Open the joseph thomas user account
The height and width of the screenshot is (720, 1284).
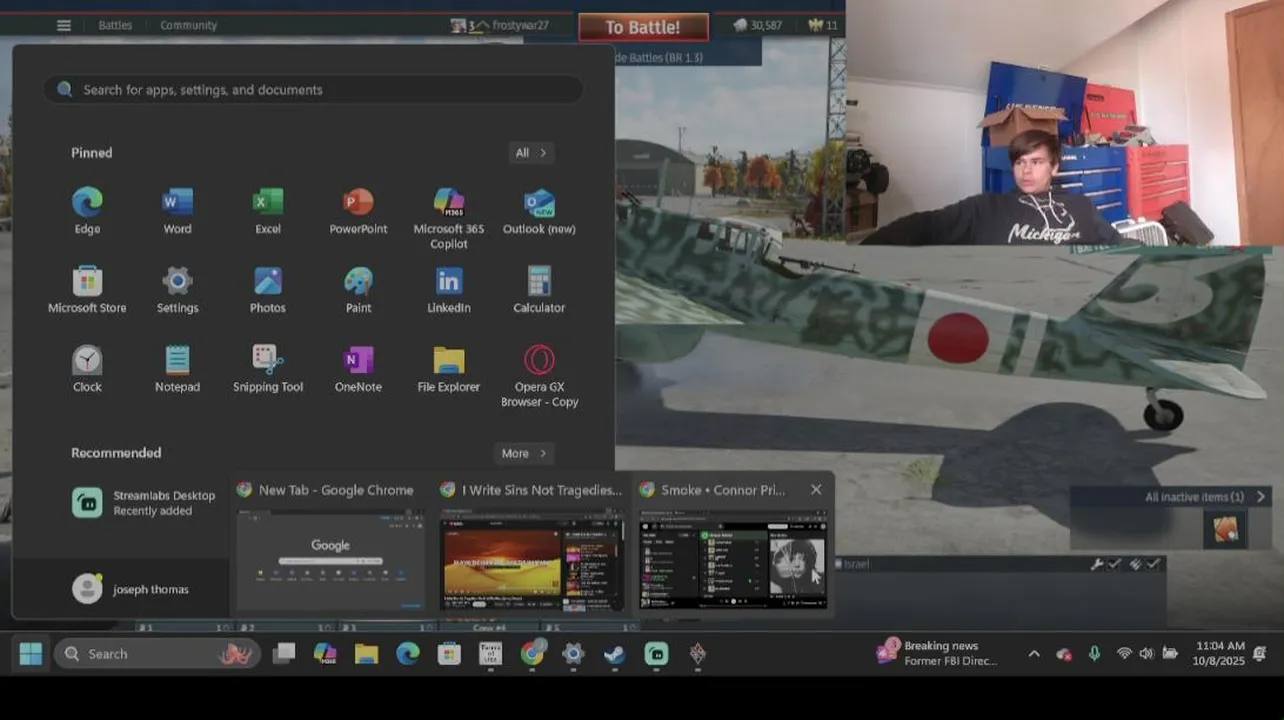click(130, 589)
